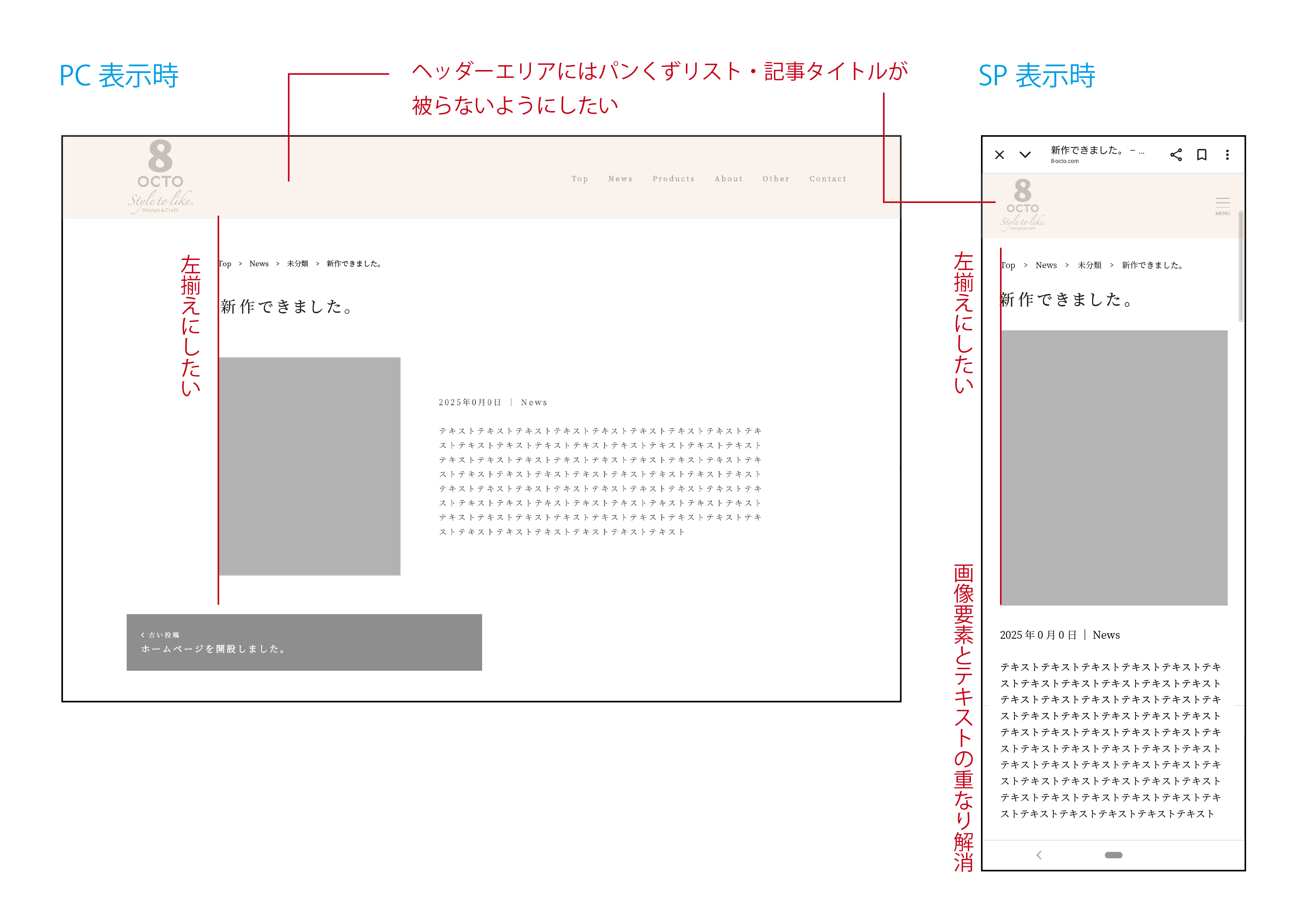Click the 古い投稿 chevron label

[x=160, y=635]
